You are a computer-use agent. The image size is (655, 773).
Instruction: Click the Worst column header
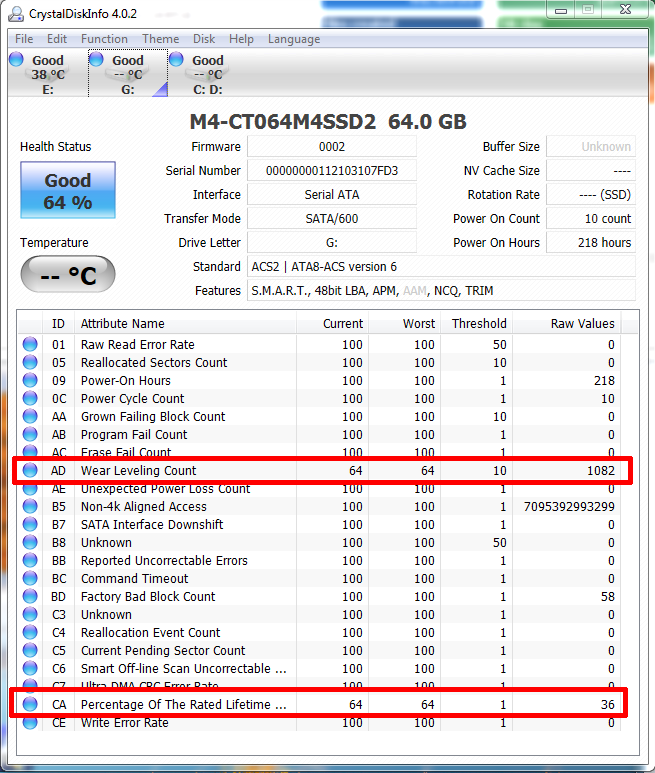(x=404, y=323)
